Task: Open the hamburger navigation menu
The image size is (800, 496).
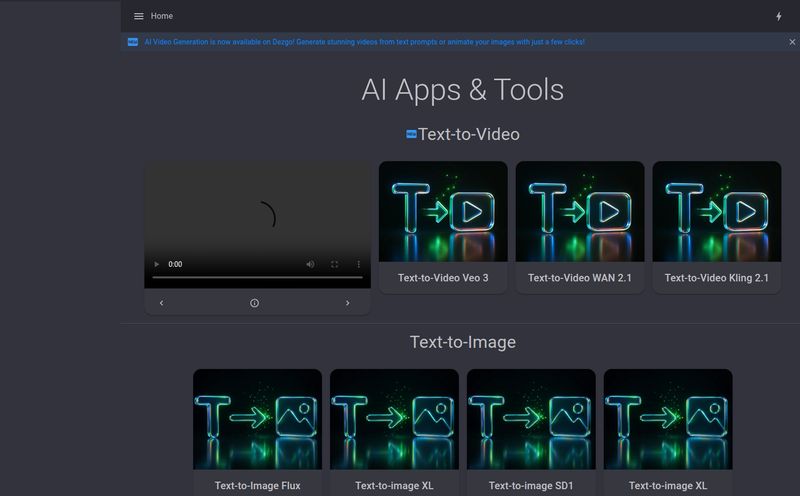Action: click(x=138, y=16)
